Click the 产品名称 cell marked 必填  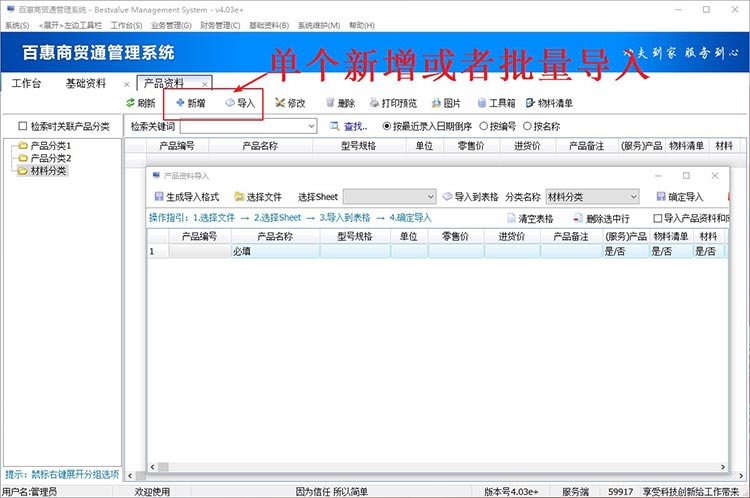[x=276, y=251]
